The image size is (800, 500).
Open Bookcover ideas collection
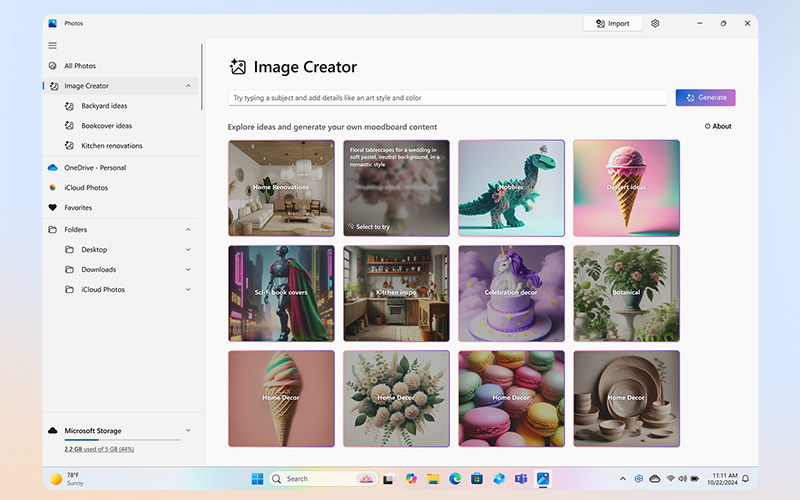pyautogui.click(x=107, y=126)
